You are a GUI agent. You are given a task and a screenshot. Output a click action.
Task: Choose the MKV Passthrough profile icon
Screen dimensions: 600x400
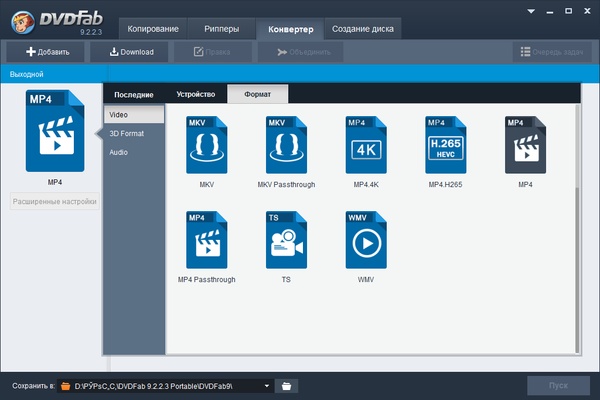pos(287,145)
